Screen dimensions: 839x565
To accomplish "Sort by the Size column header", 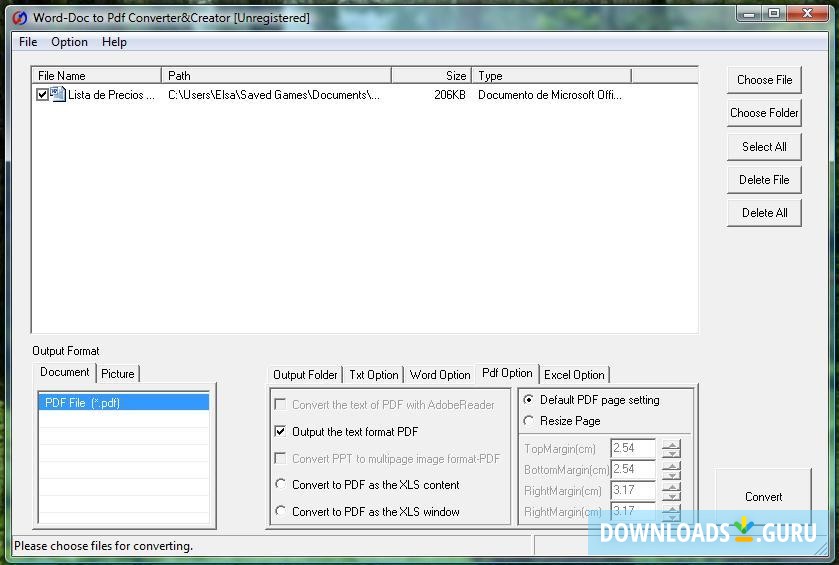I will (431, 75).
